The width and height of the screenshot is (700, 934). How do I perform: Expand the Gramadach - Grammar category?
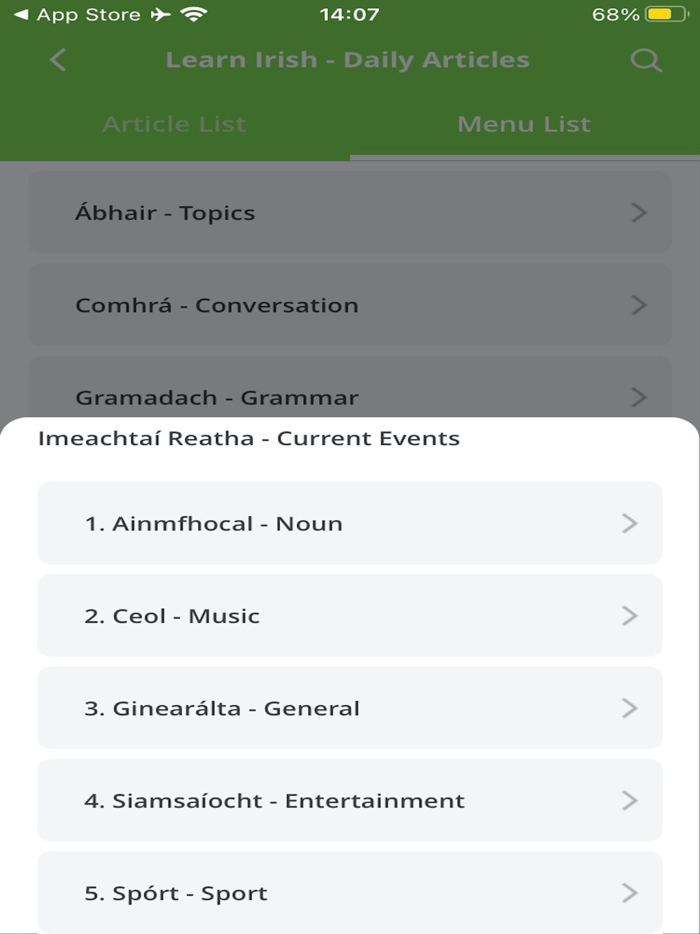(350, 397)
